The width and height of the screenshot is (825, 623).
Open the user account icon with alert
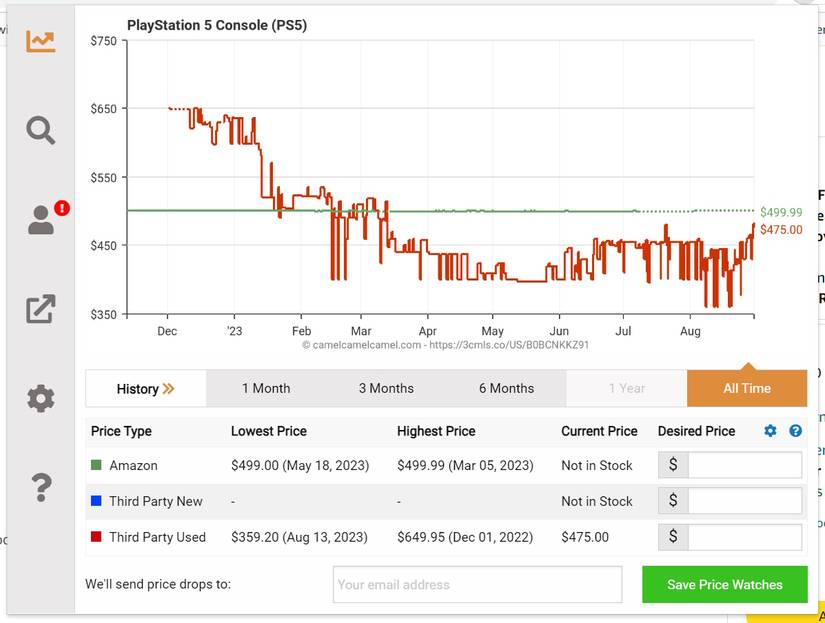pos(41,219)
